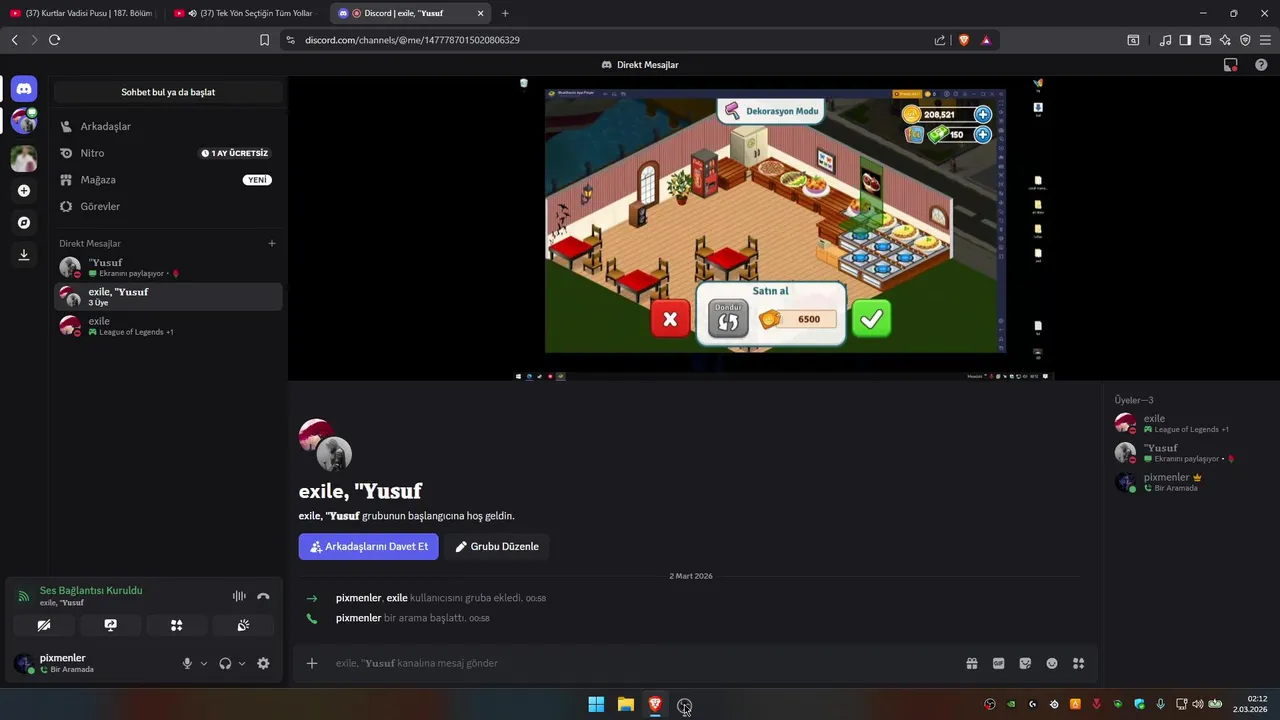This screenshot has height=720, width=1280.
Task: Select the exile, "Yusuf group chat
Action: [x=168, y=296]
